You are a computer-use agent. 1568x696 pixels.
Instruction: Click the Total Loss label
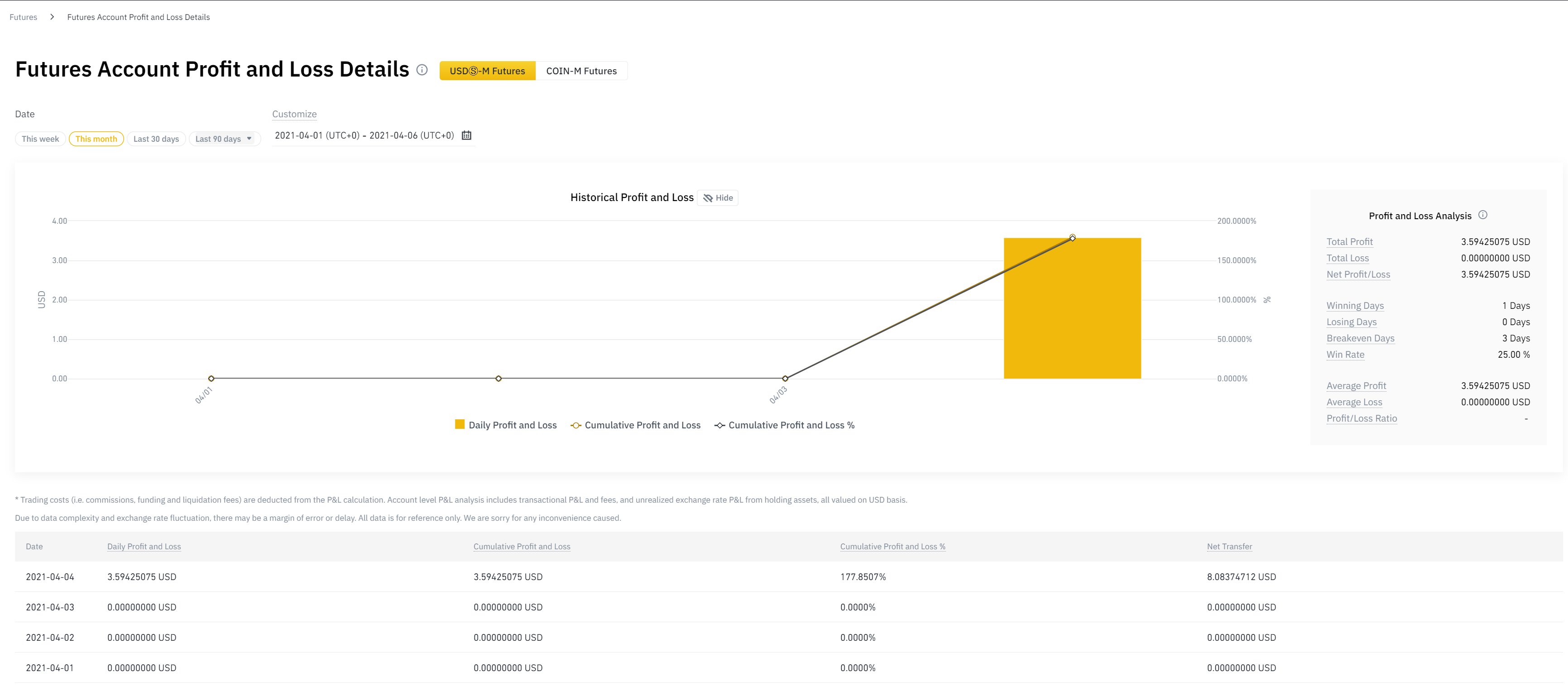click(1347, 258)
